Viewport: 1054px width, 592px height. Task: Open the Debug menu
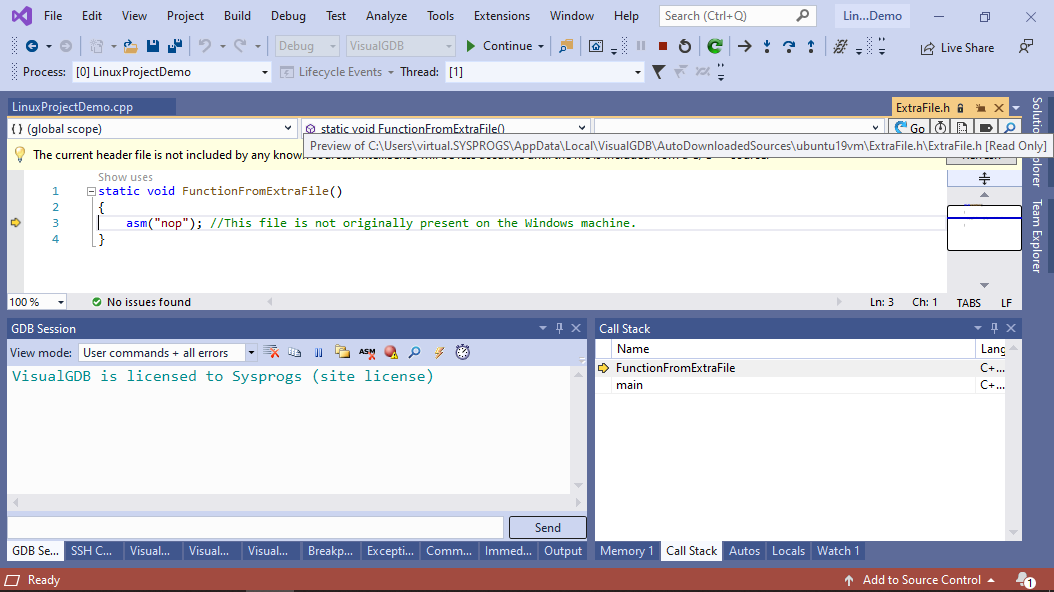288,15
